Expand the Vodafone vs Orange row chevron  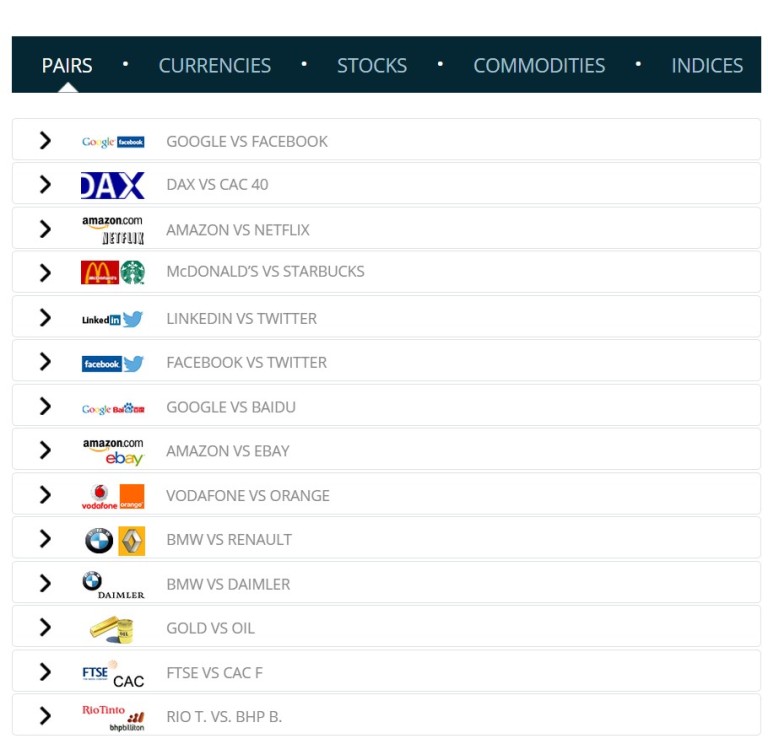pyautogui.click(x=45, y=495)
